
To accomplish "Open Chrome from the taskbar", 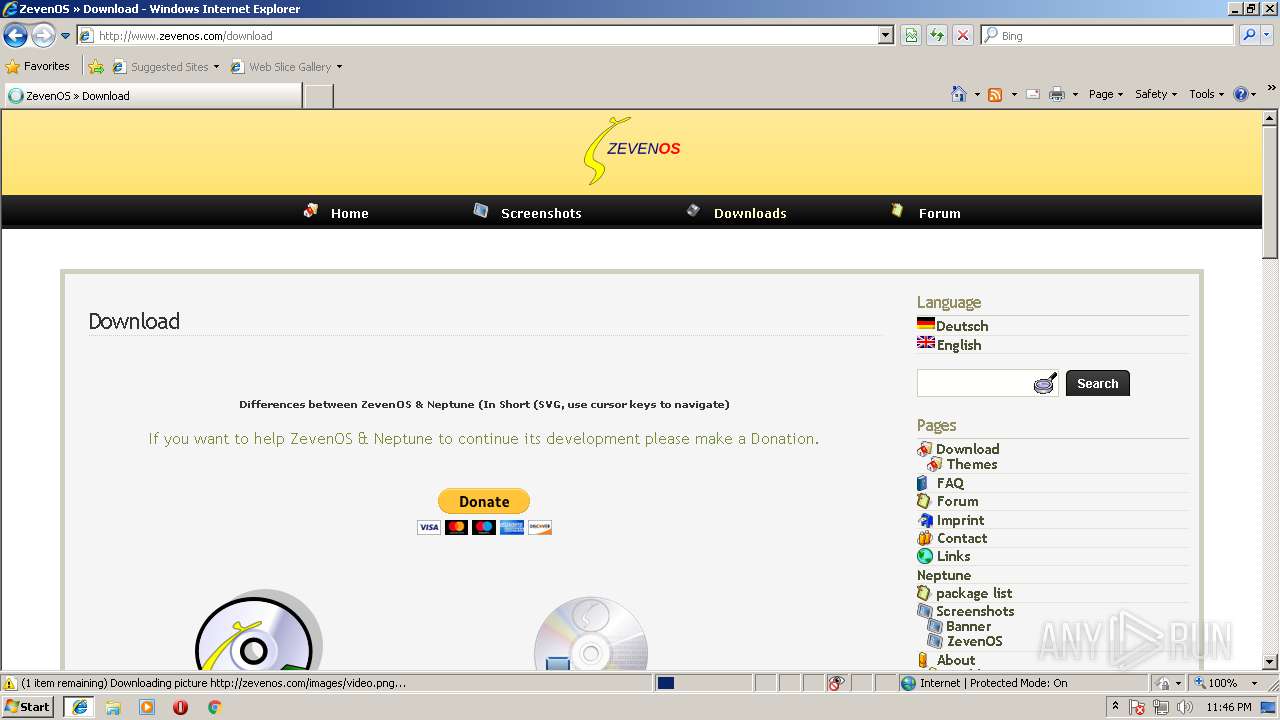I will pos(213,707).
